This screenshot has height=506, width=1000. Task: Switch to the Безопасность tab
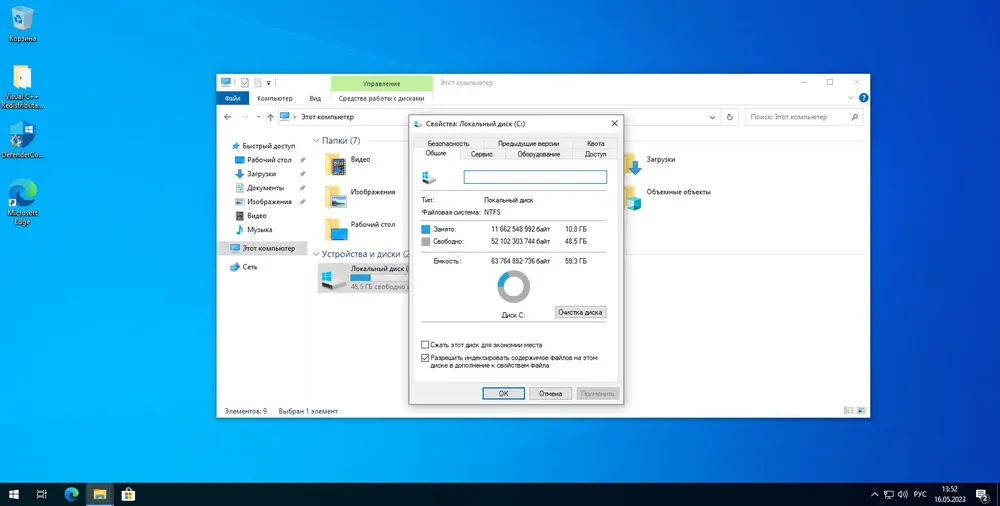click(448, 144)
